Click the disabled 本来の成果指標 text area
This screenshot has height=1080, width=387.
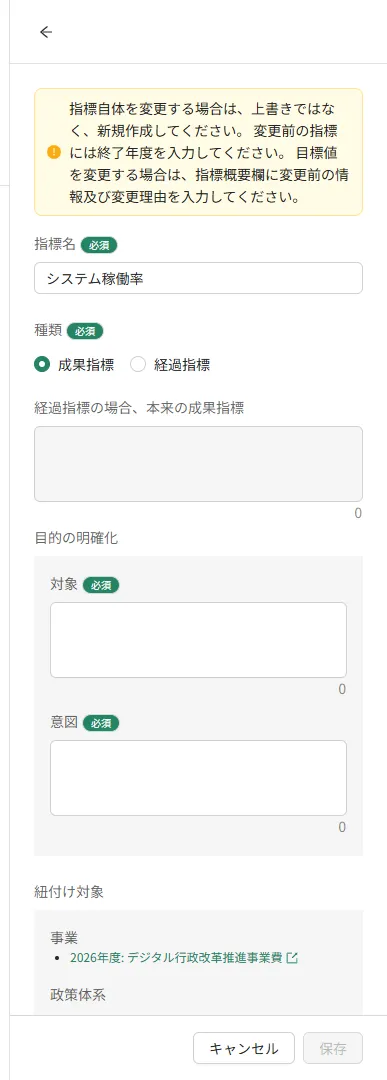tap(198, 464)
